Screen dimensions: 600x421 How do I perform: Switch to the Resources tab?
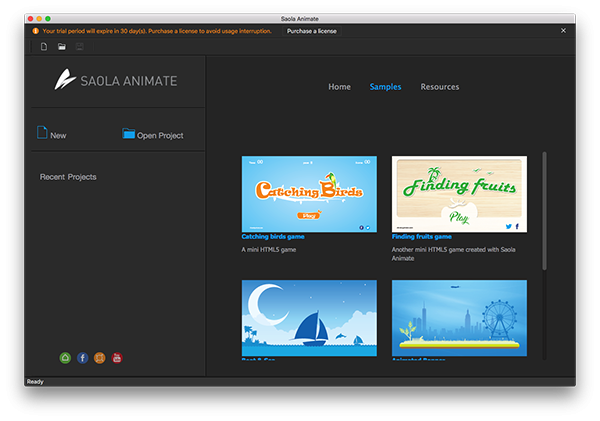coord(440,87)
